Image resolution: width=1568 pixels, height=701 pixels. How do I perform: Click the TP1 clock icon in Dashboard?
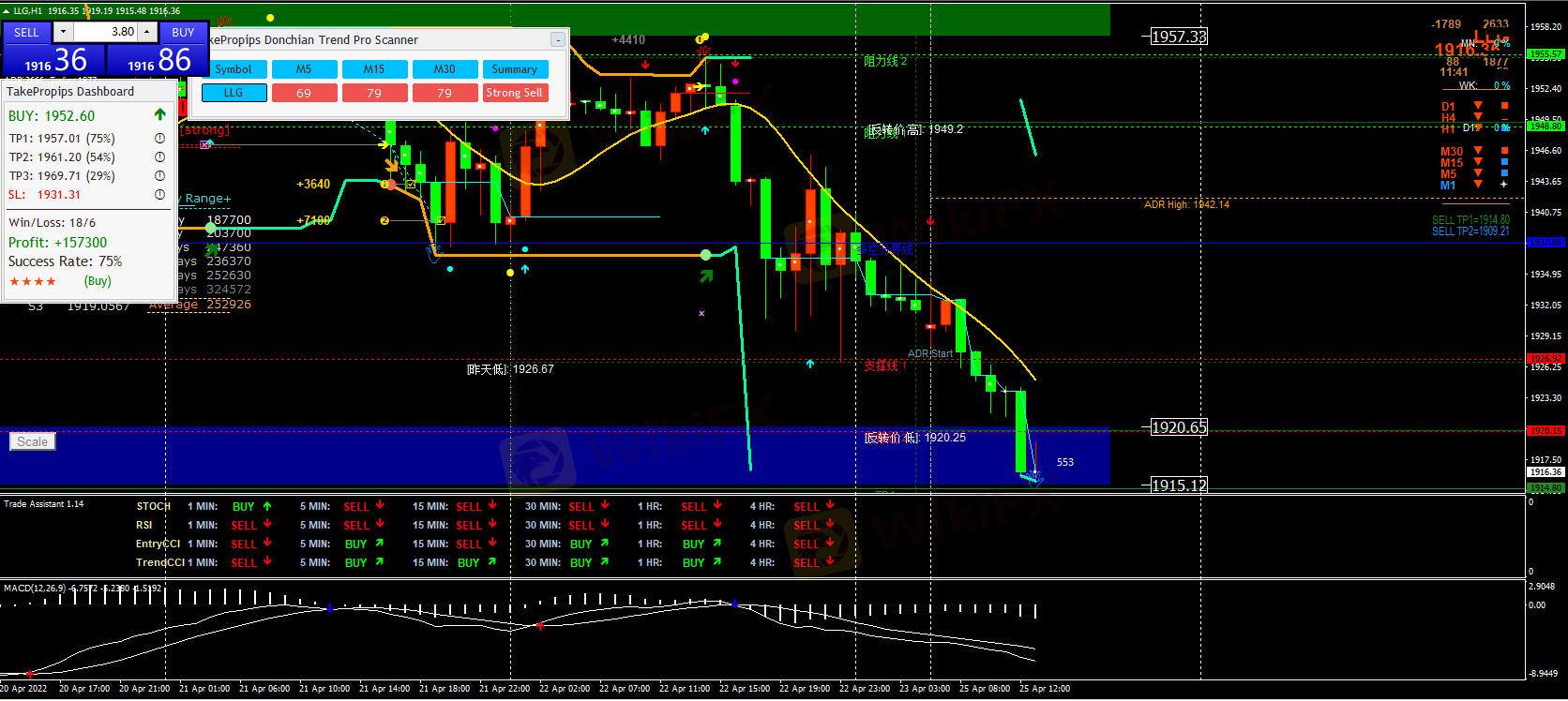[159, 139]
